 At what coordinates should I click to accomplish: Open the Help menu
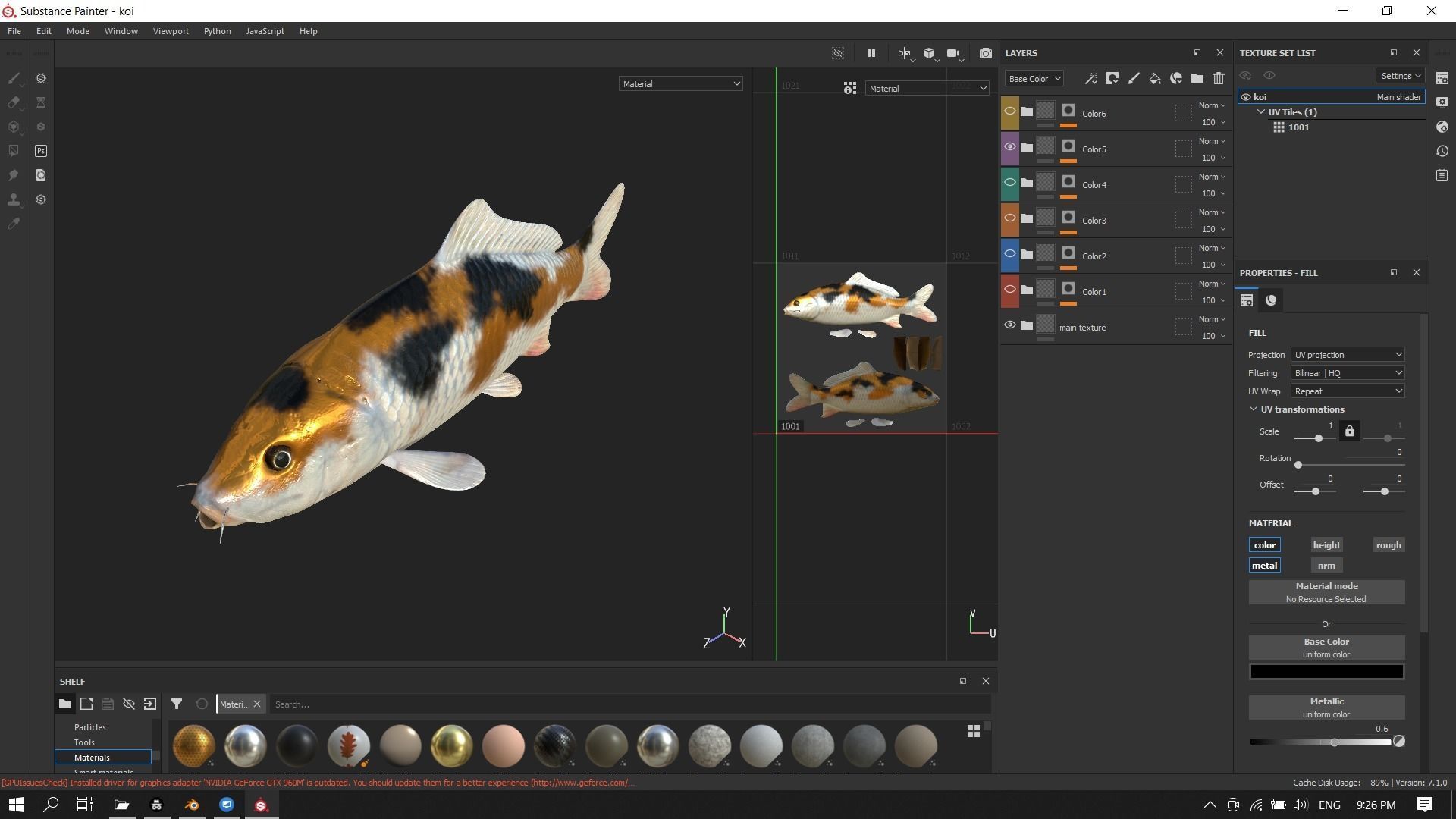point(309,31)
